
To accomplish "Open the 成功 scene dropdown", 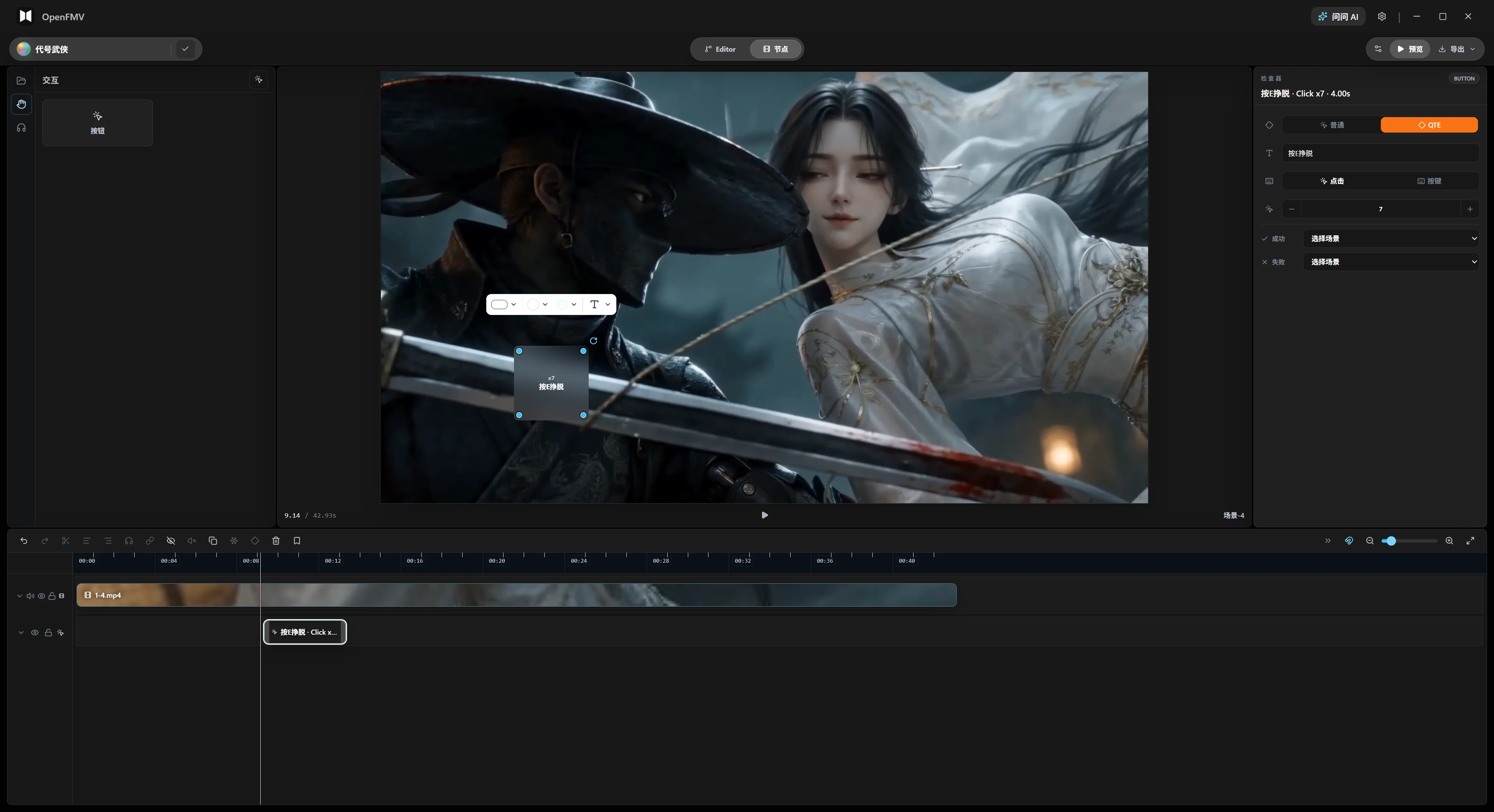I will point(1391,238).
